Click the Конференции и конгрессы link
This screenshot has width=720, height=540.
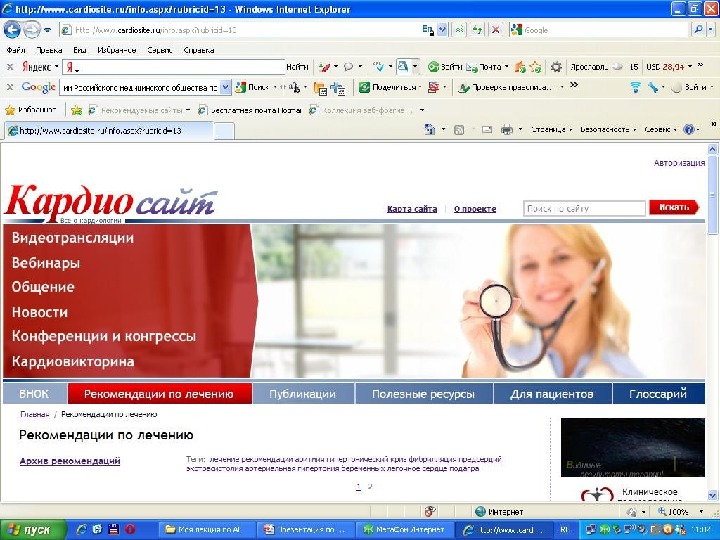[x=104, y=336]
